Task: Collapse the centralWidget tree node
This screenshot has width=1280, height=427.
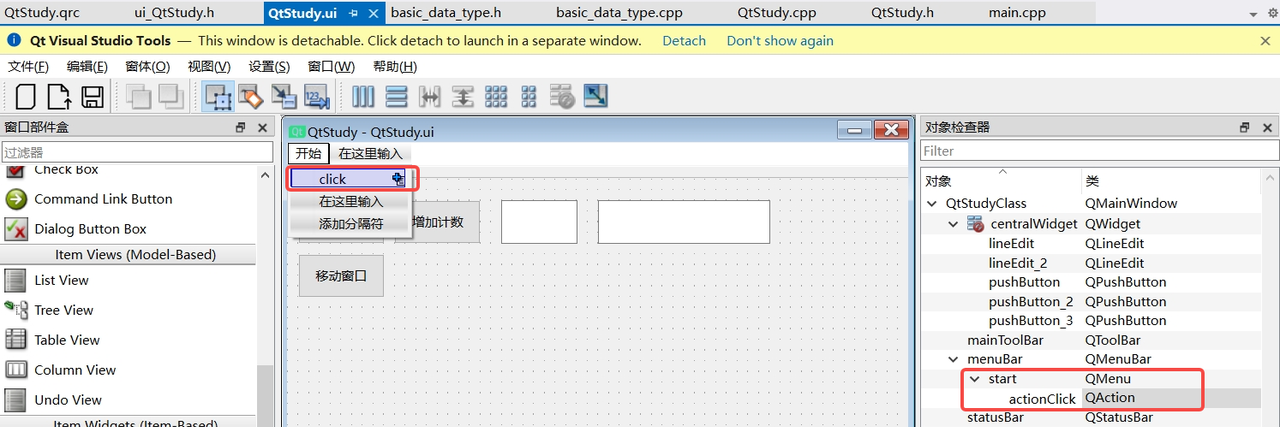Action: [x=954, y=224]
